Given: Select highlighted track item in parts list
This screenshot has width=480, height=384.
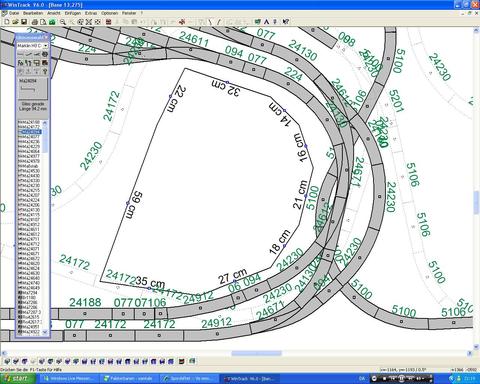Looking at the screenshot, I should click(x=30, y=132).
